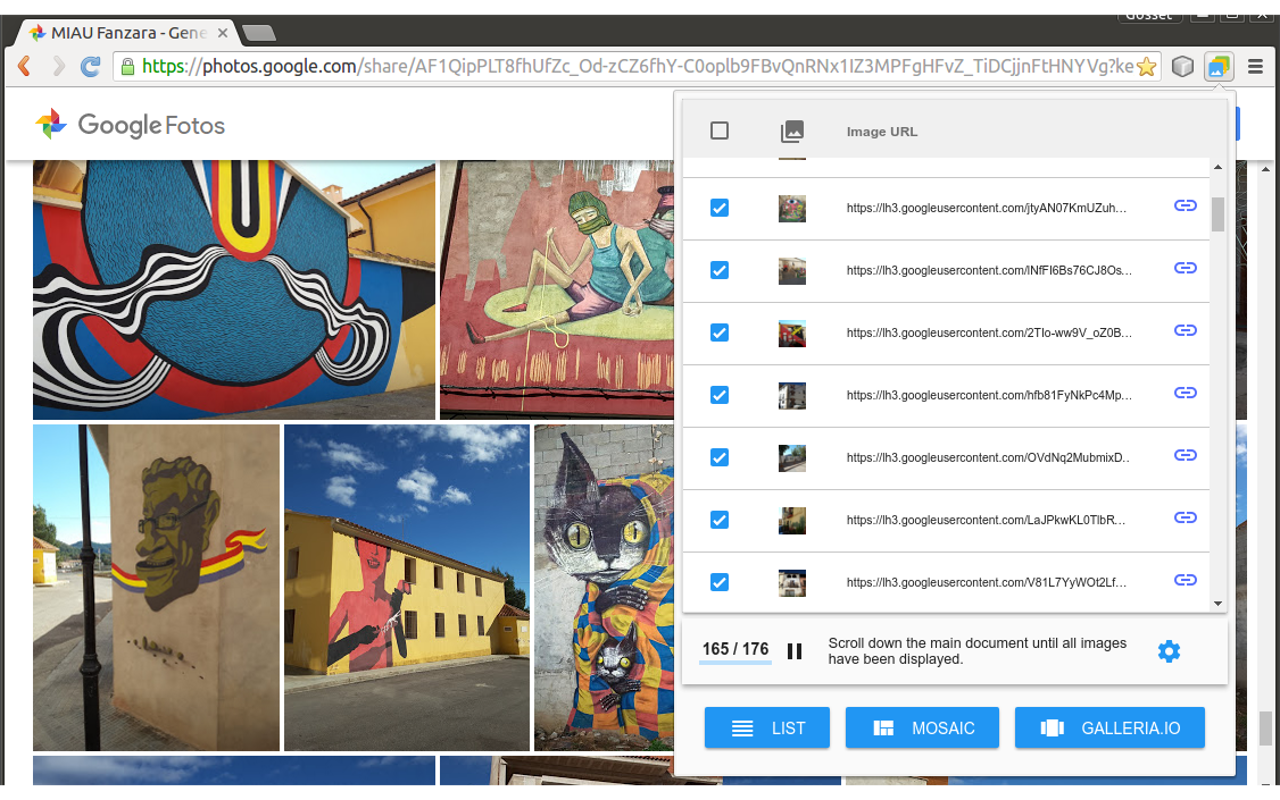The image size is (1280, 800).
Task: Click the address bar URL
Action: 638,67
